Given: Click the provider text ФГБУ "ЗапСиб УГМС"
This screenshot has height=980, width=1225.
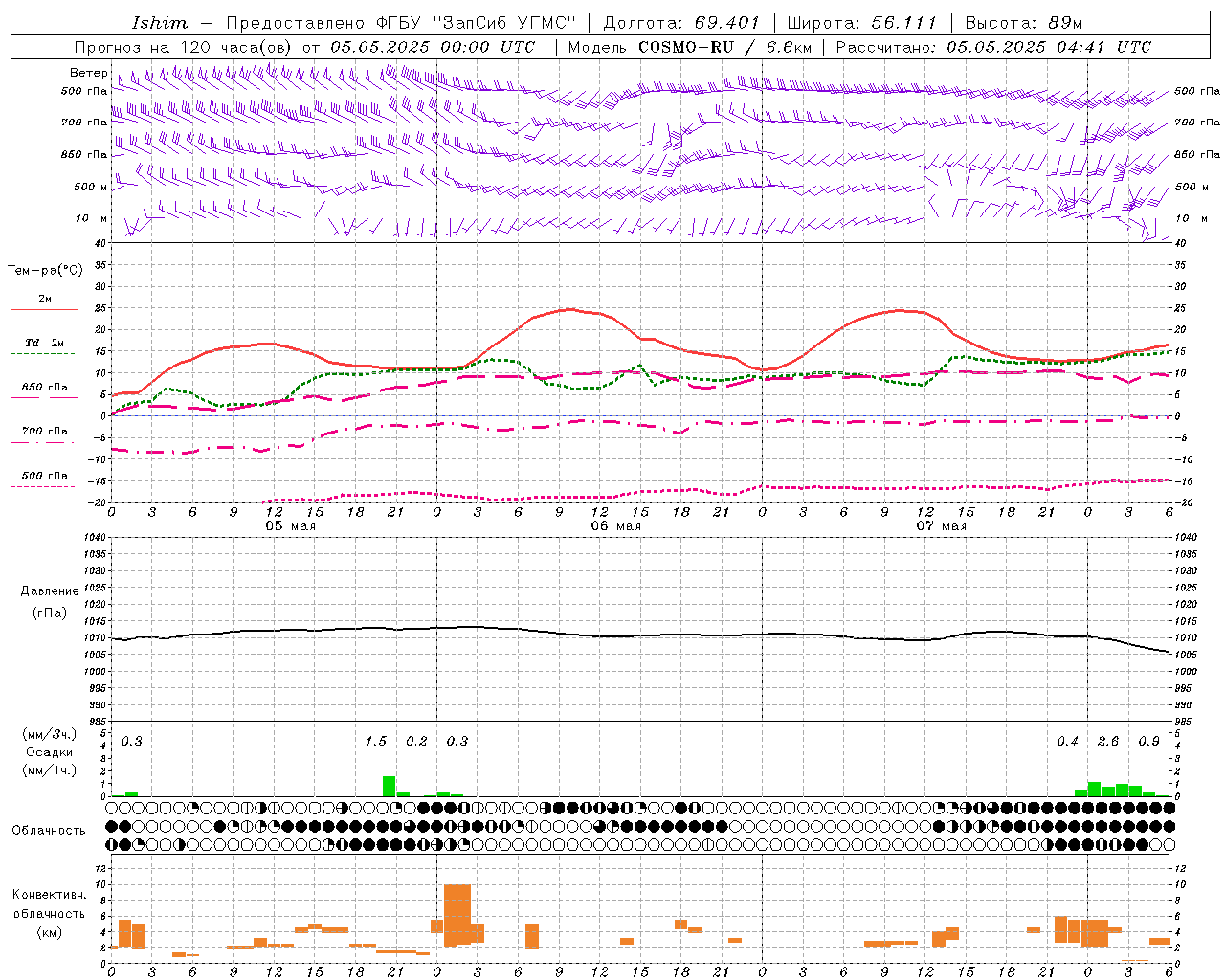Looking at the screenshot, I should coord(478,23).
